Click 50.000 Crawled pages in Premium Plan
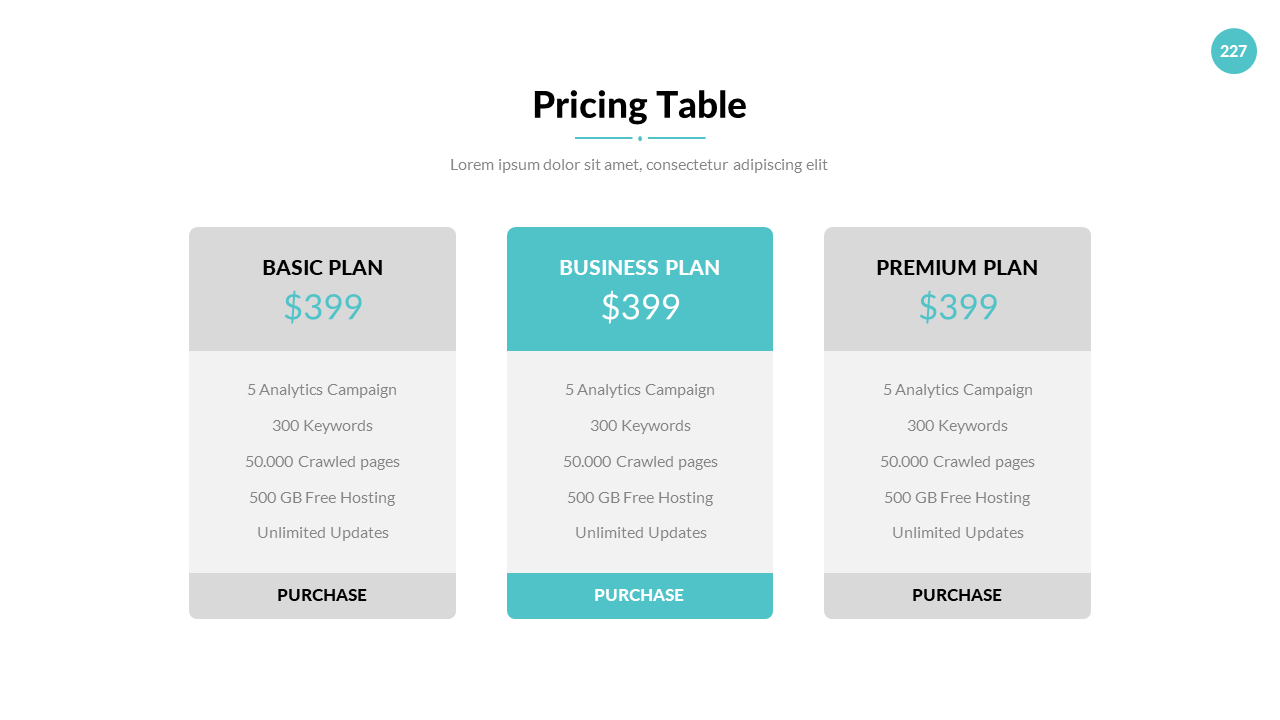The height and width of the screenshot is (720, 1280). pos(957,462)
